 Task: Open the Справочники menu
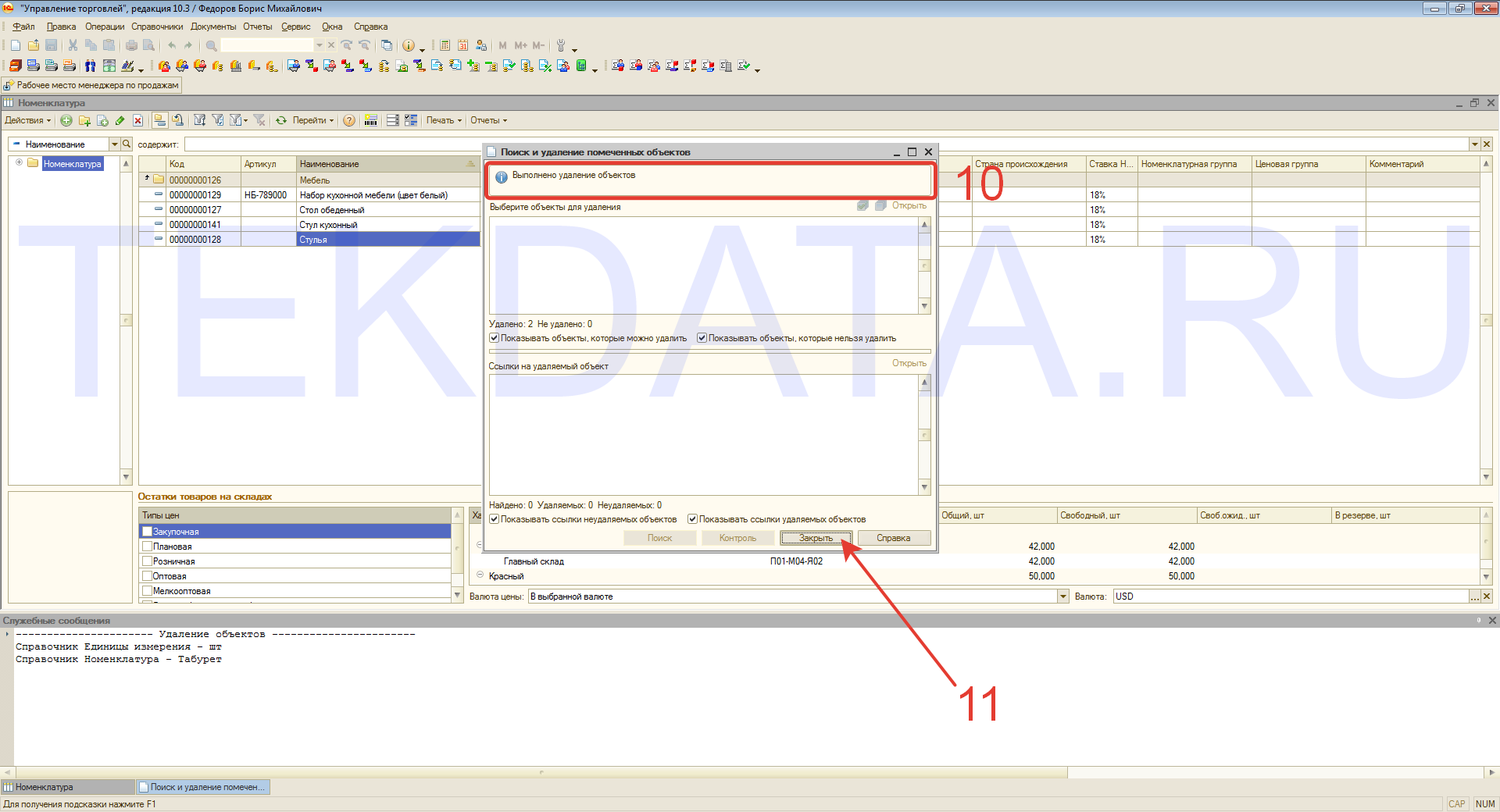coord(157,27)
